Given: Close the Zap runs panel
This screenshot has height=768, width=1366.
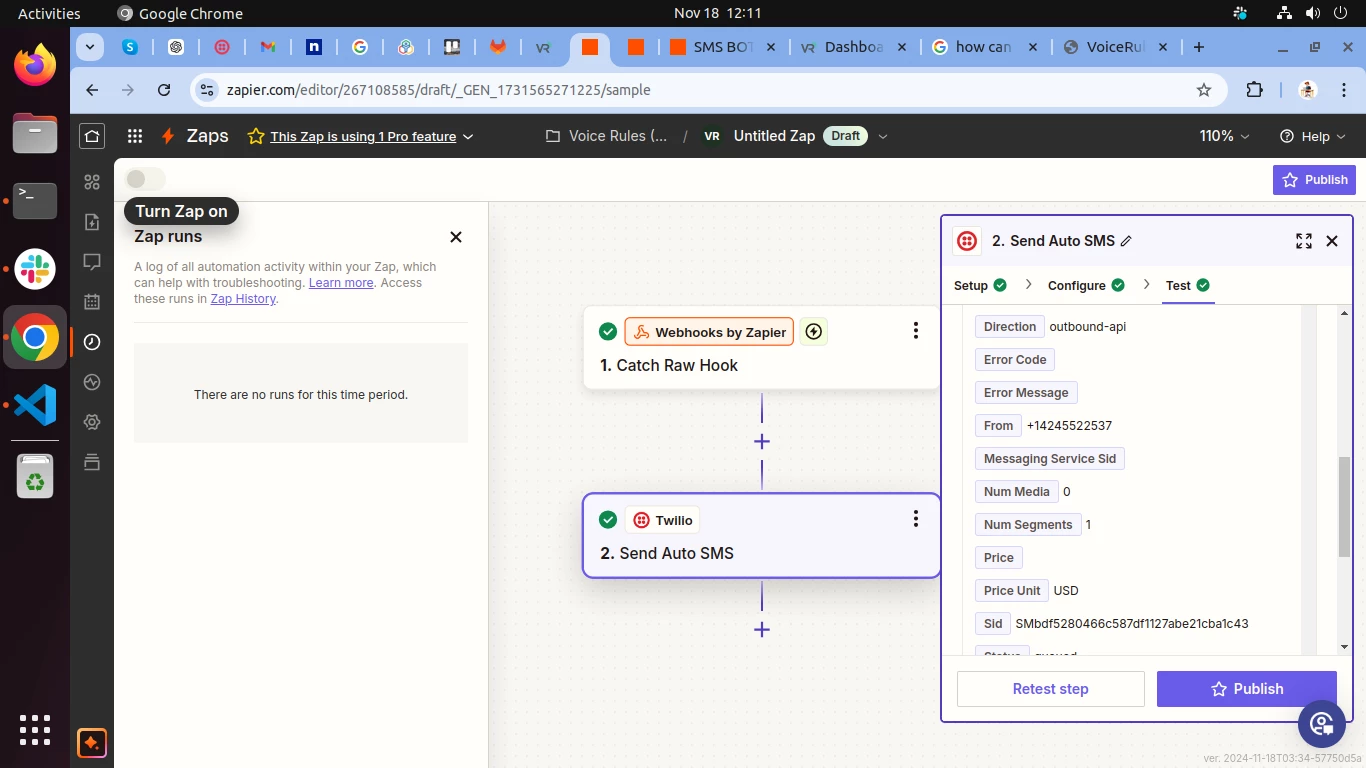Looking at the screenshot, I should (x=456, y=237).
